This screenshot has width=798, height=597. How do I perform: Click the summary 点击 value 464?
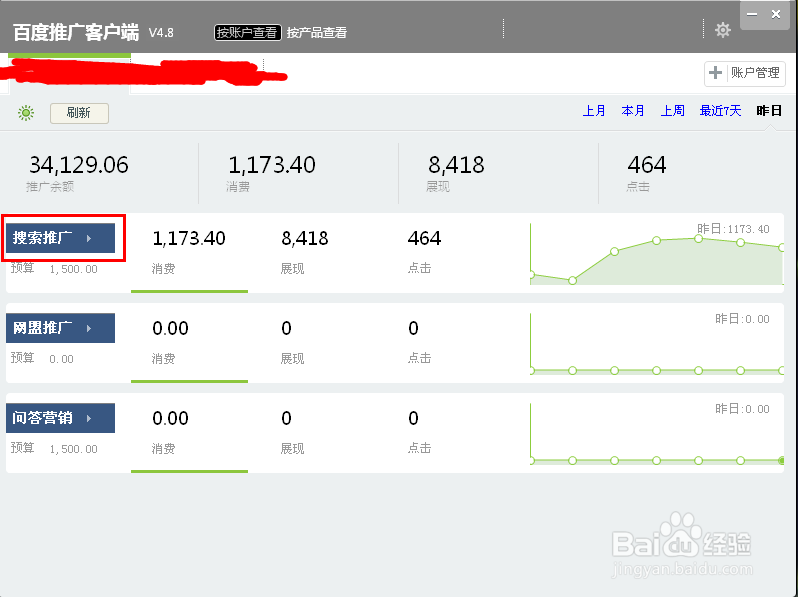(x=646, y=165)
